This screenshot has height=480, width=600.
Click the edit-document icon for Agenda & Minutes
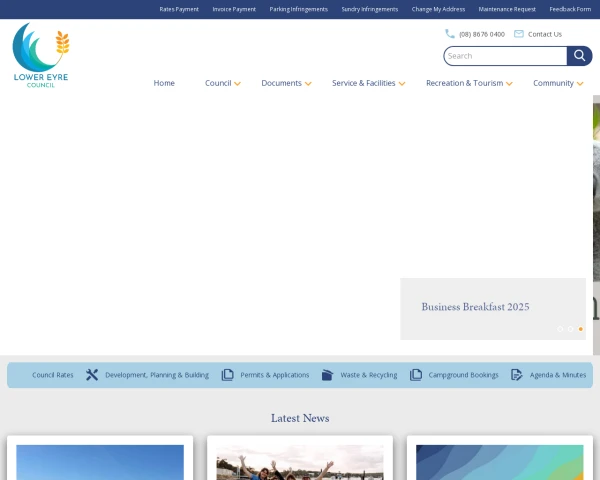(517, 375)
